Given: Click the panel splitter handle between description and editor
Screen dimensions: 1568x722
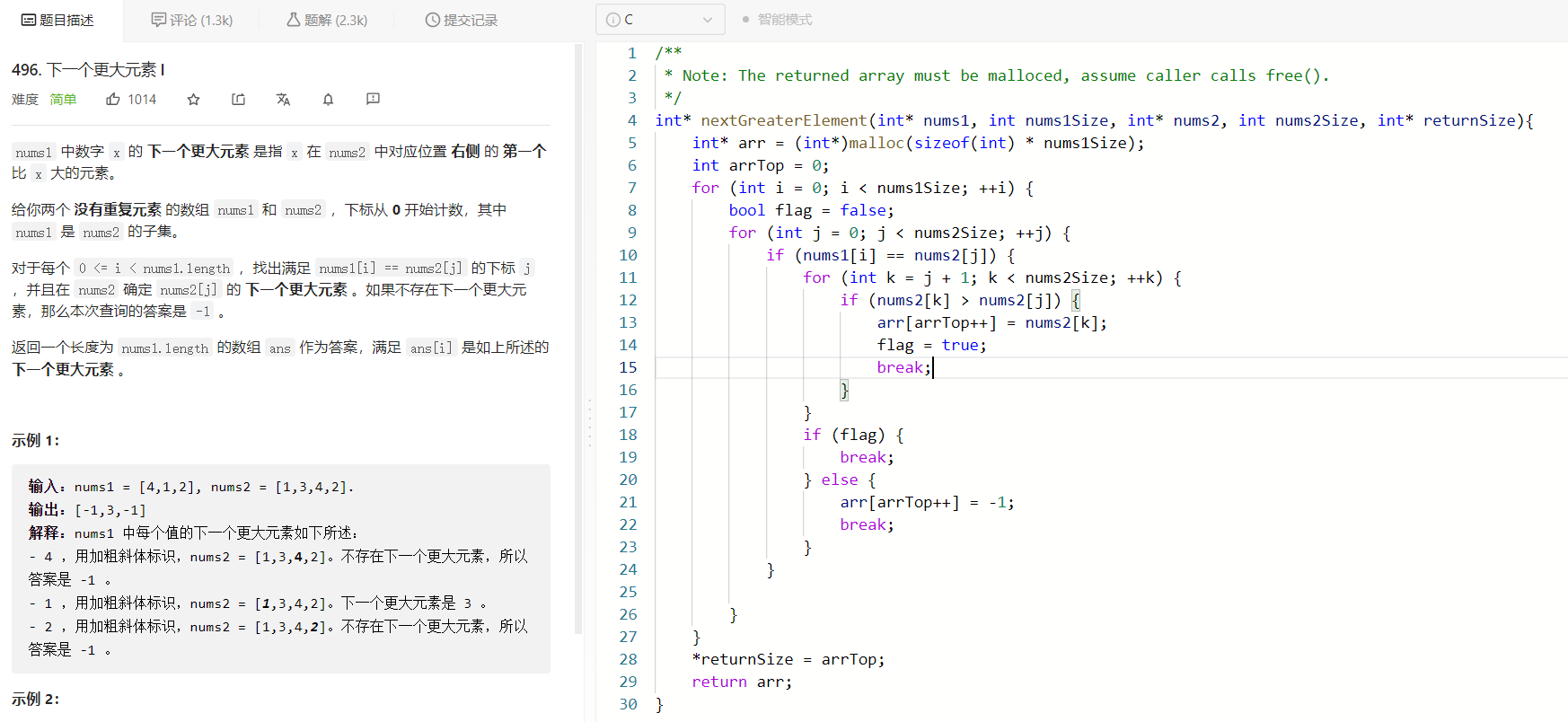Looking at the screenshot, I should pyautogui.click(x=590, y=422).
